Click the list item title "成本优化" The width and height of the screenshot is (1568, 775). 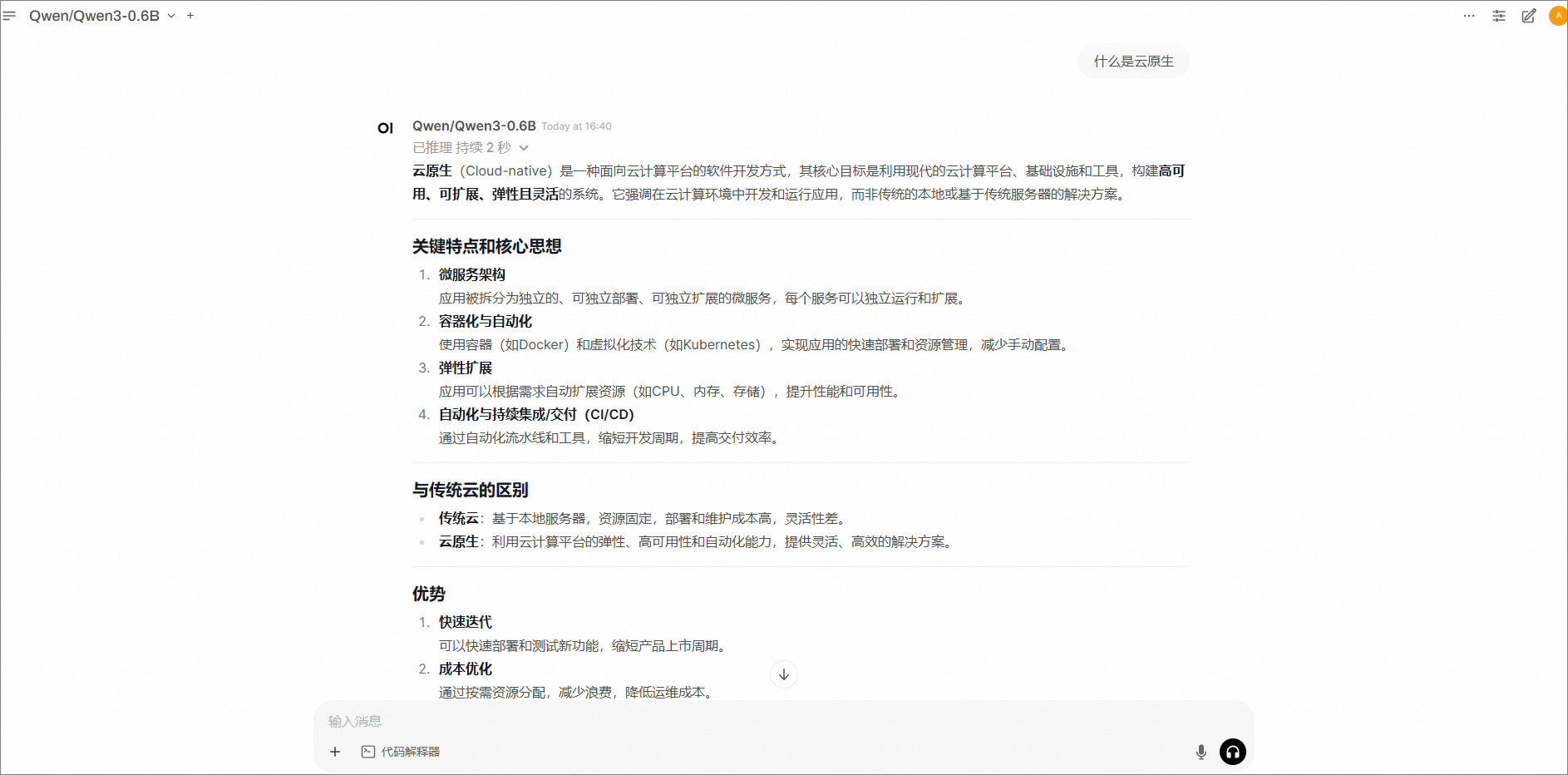466,669
